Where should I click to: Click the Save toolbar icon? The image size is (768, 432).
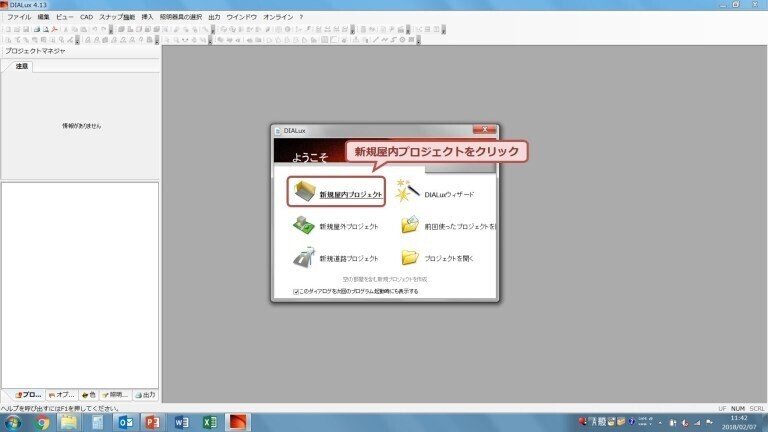26,29
